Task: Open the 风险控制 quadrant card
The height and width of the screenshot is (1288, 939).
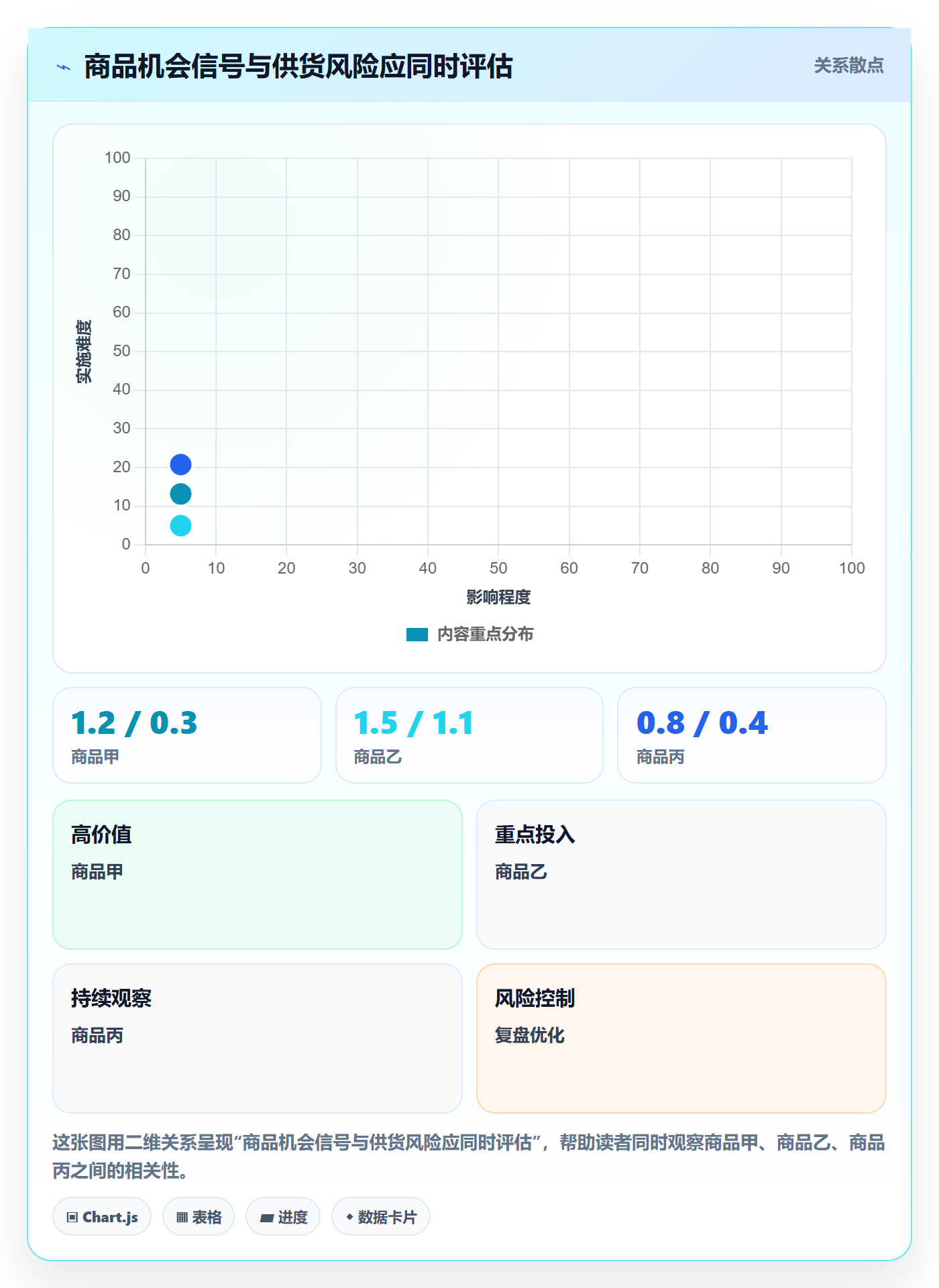Action: click(681, 1038)
